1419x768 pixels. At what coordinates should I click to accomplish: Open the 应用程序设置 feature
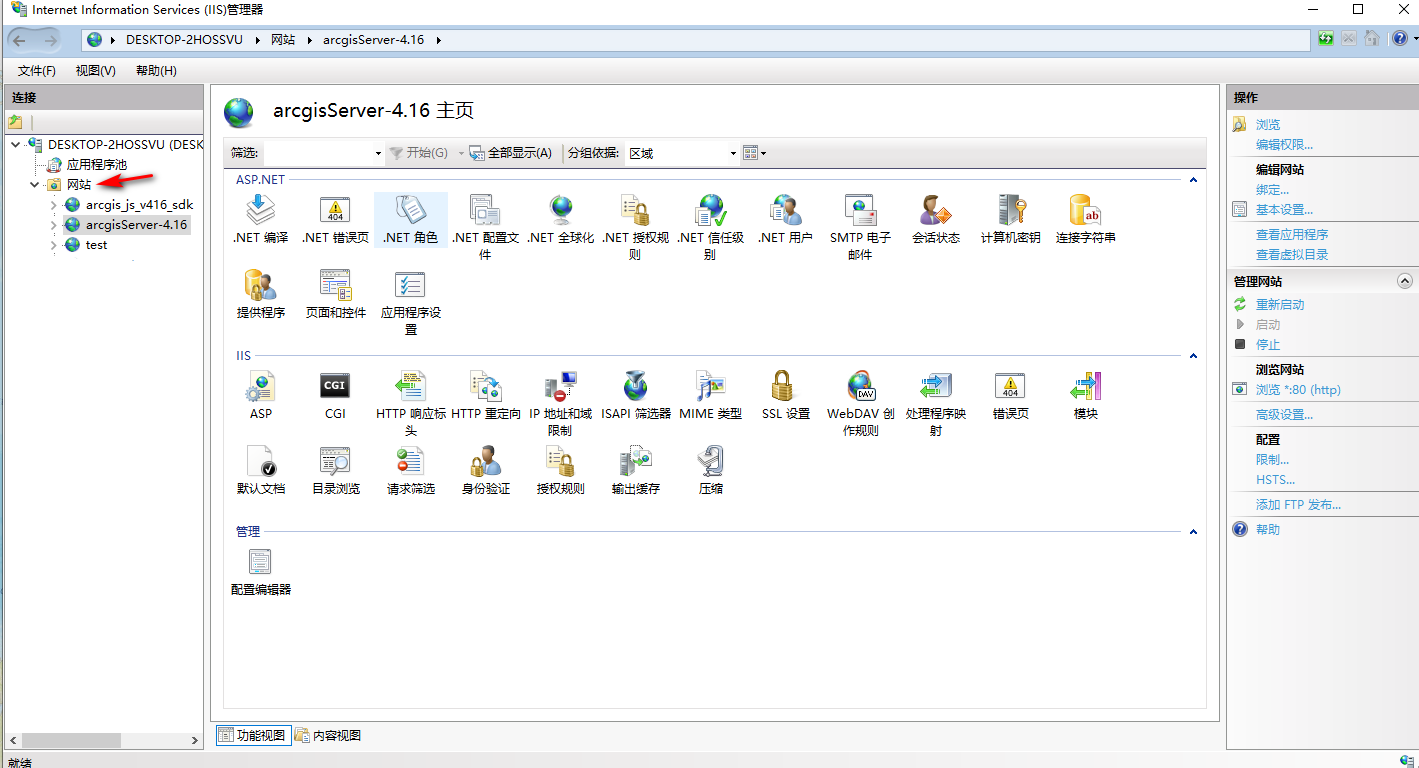410,303
